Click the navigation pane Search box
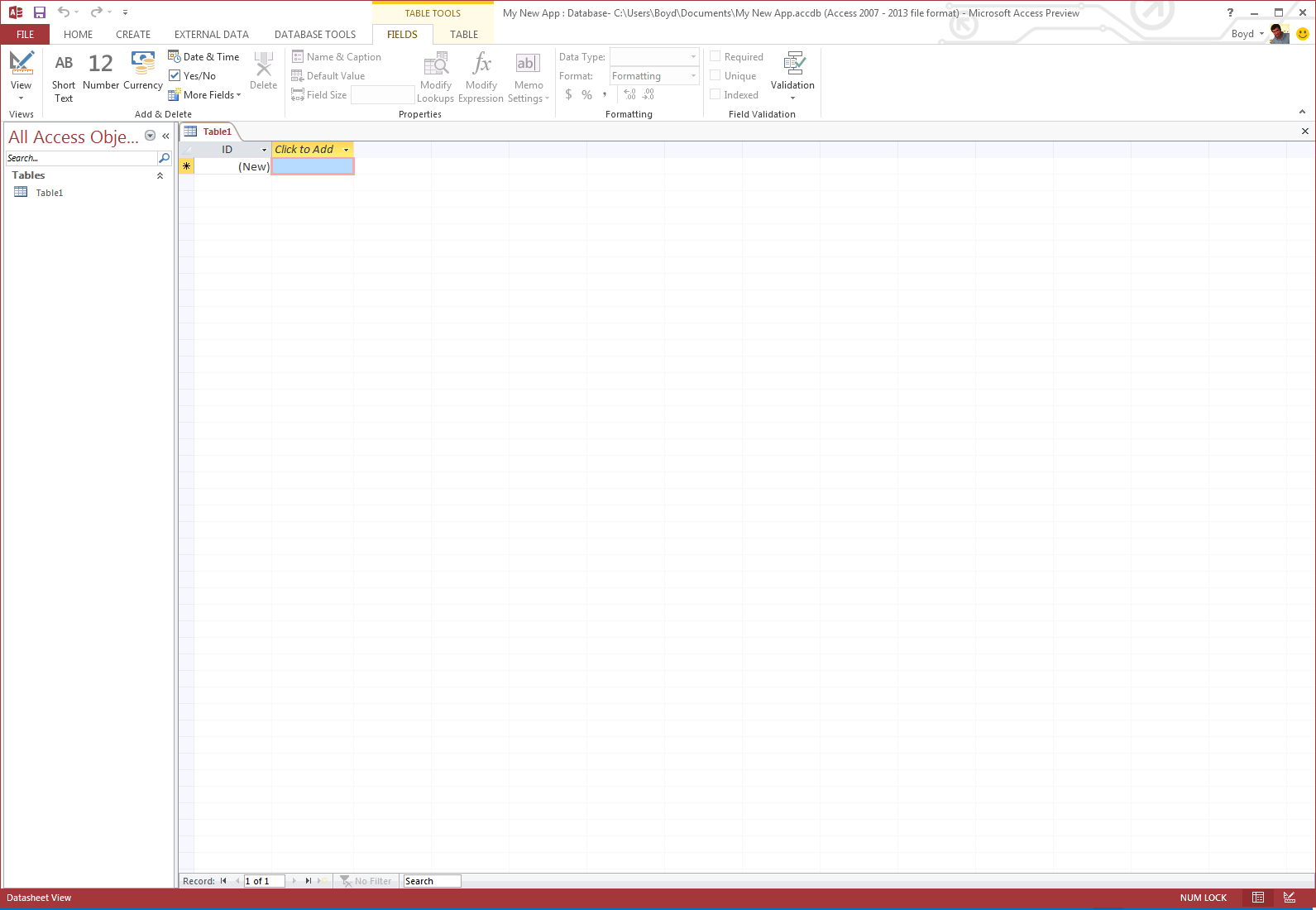Screen dimensions: 1316x910 [x=81, y=158]
